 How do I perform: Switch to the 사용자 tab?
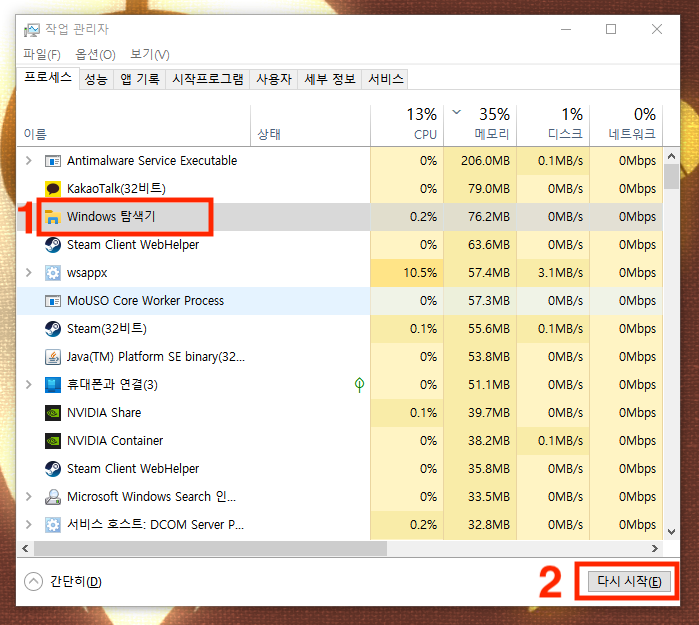click(274, 79)
